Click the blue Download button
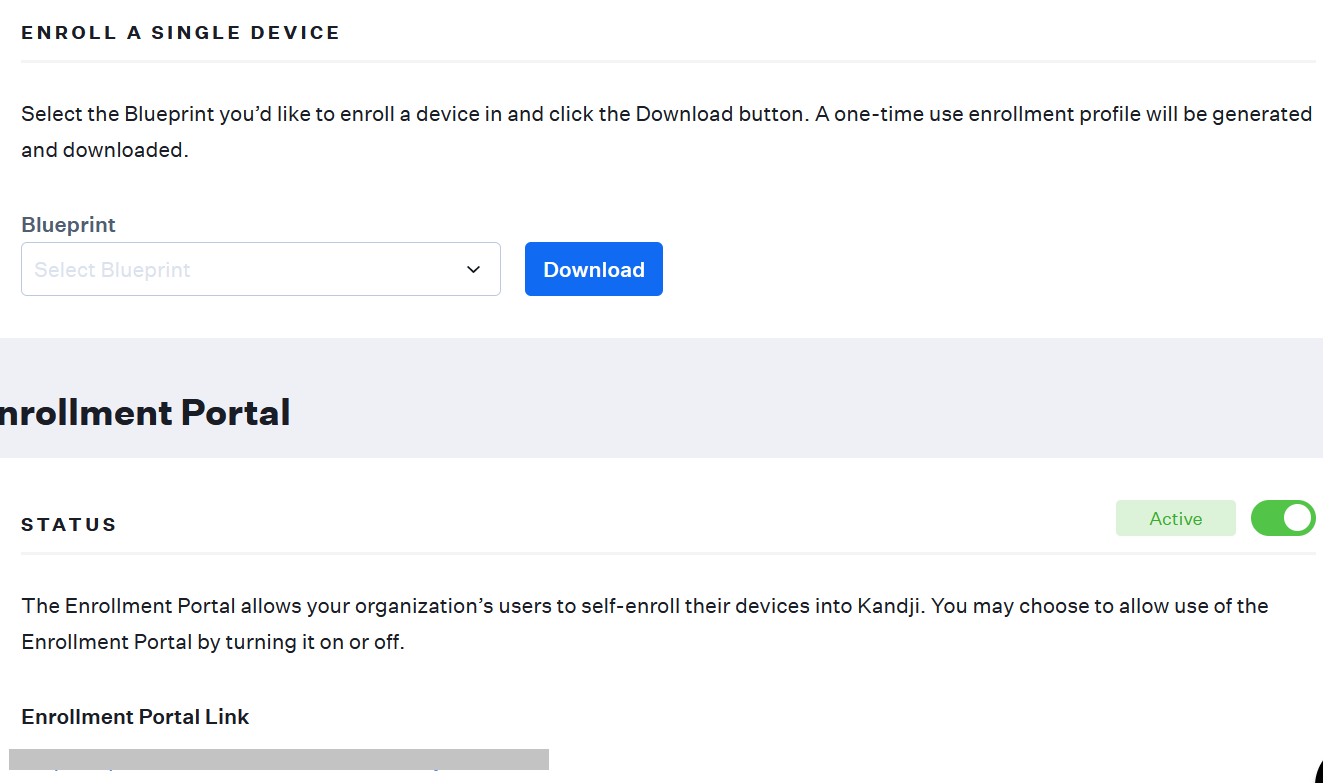Viewport: 1323px width, 783px height. tap(593, 269)
